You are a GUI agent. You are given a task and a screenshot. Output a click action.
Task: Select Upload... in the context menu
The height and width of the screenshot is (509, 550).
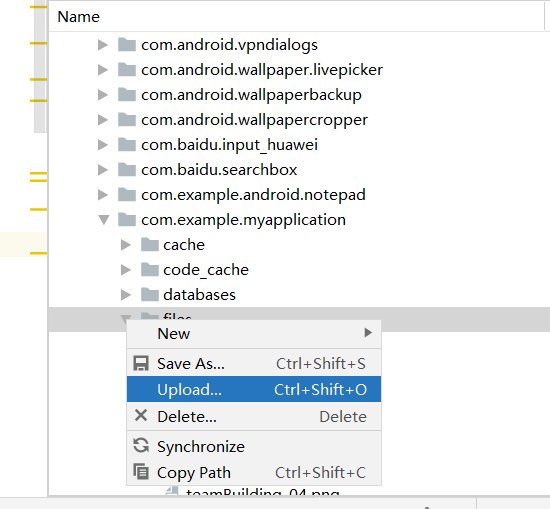tap(254, 389)
